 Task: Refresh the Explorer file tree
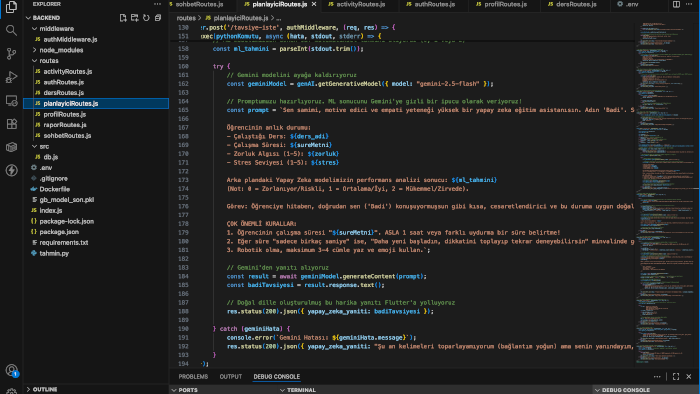(146, 18)
